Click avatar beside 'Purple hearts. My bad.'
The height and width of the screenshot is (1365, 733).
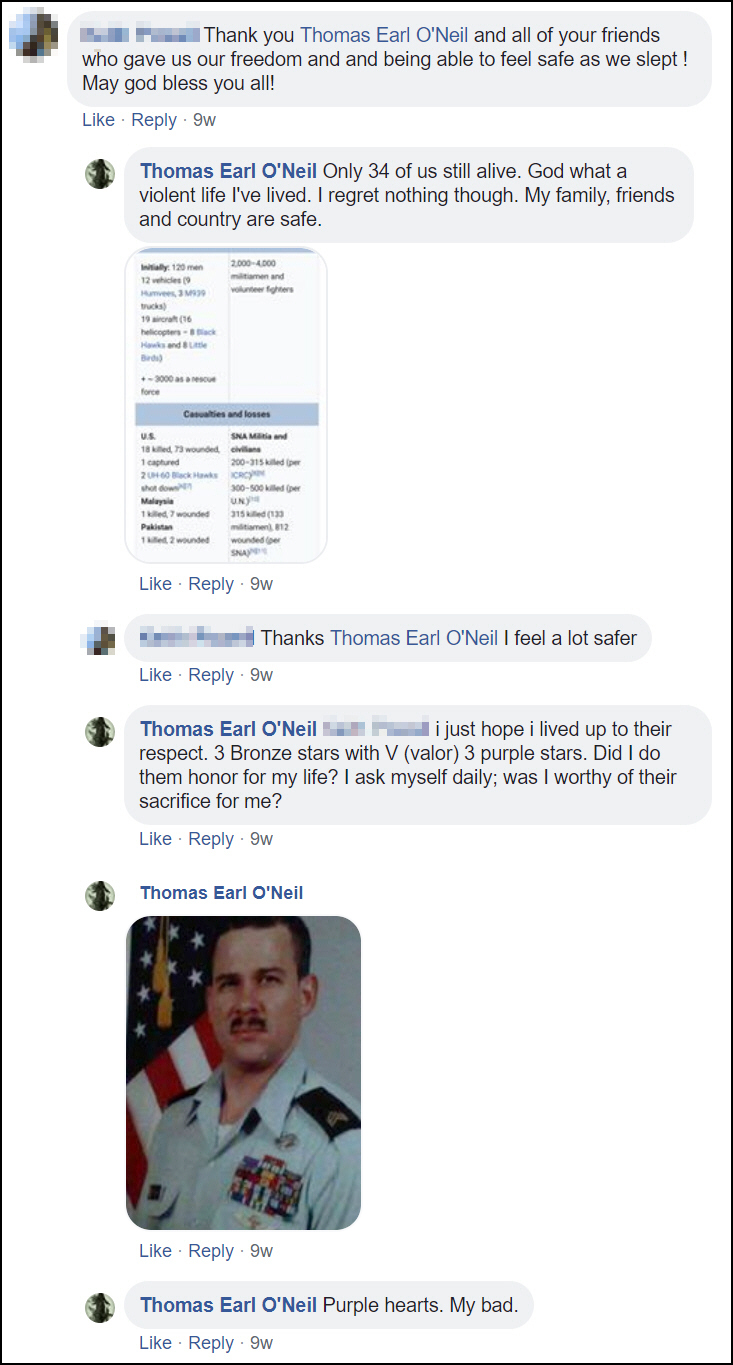point(100,1307)
